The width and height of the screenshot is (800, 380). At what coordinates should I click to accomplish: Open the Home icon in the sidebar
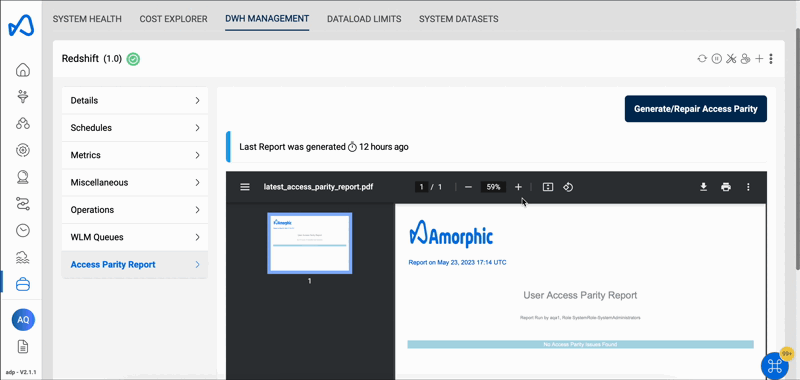point(22,70)
